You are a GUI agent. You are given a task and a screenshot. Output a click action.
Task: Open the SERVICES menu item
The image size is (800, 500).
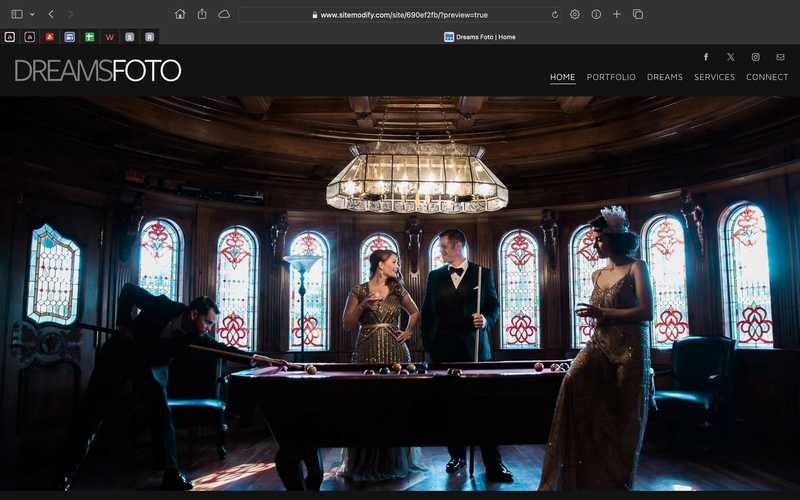click(x=714, y=77)
